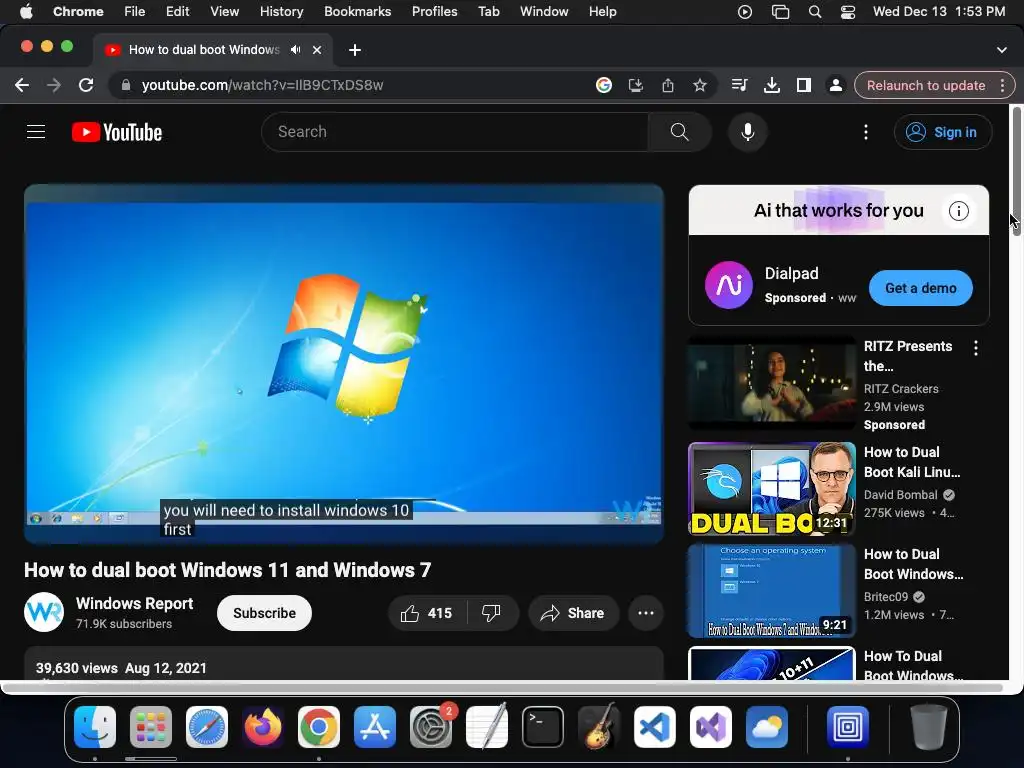
Task: Open Britec09 dual boot video thumbnail
Action: [x=772, y=591]
